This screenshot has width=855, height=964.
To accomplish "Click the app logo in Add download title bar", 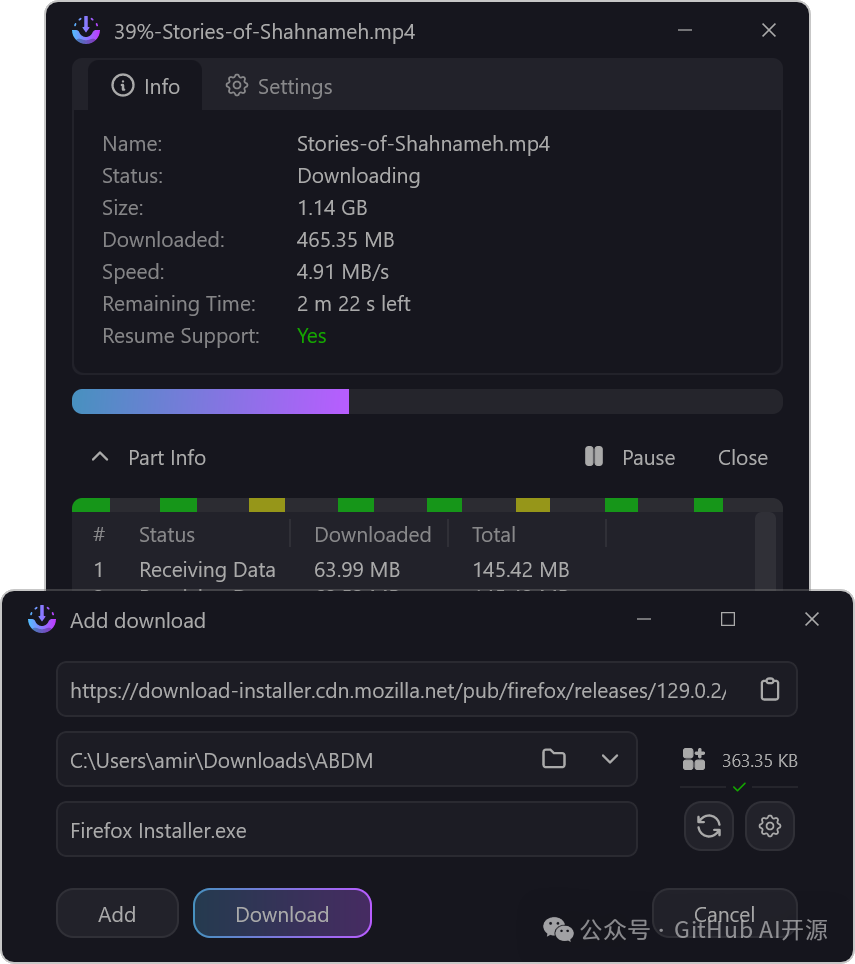I will pyautogui.click(x=42, y=619).
